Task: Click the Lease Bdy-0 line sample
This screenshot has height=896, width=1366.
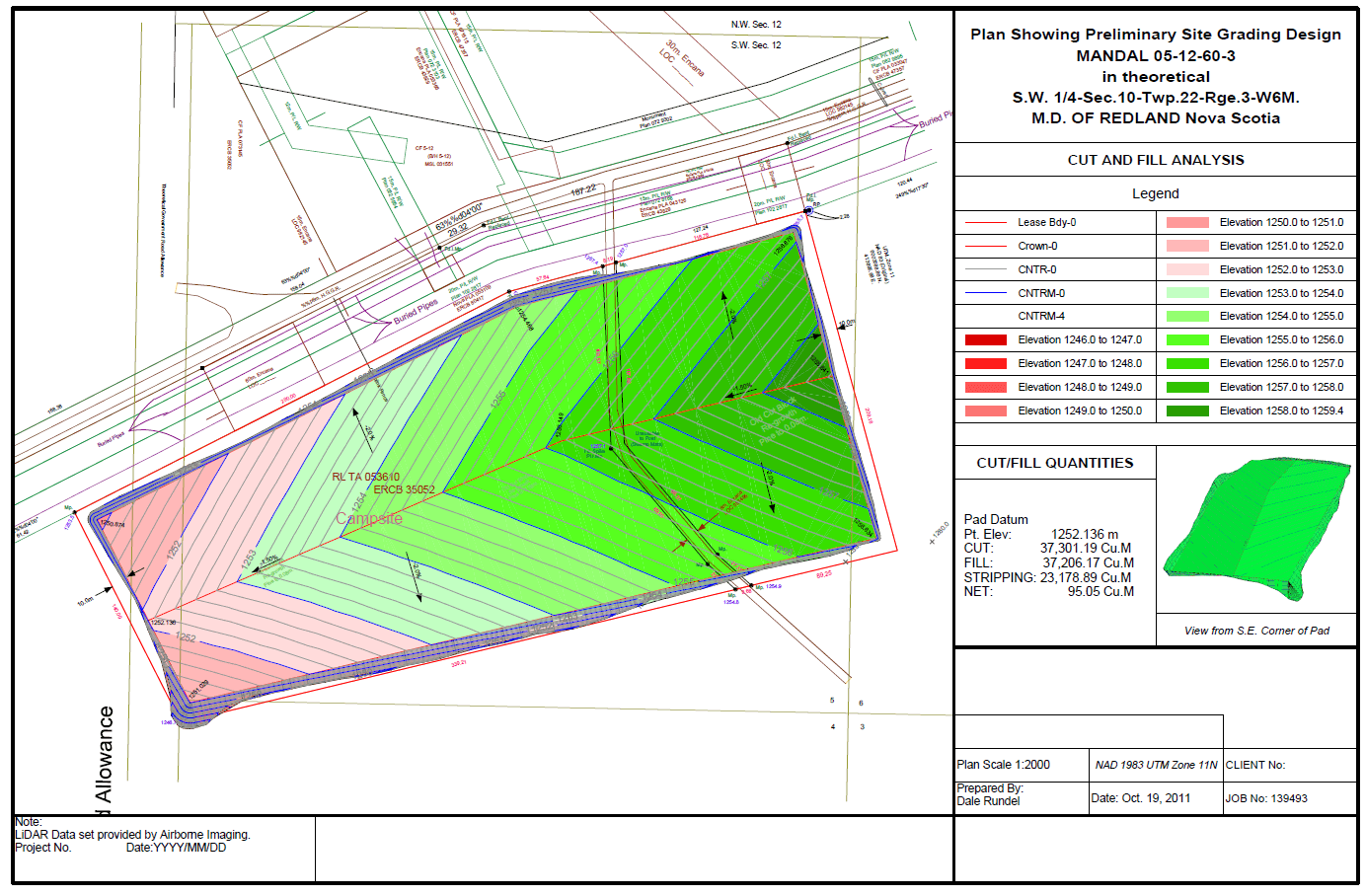Action: (985, 223)
